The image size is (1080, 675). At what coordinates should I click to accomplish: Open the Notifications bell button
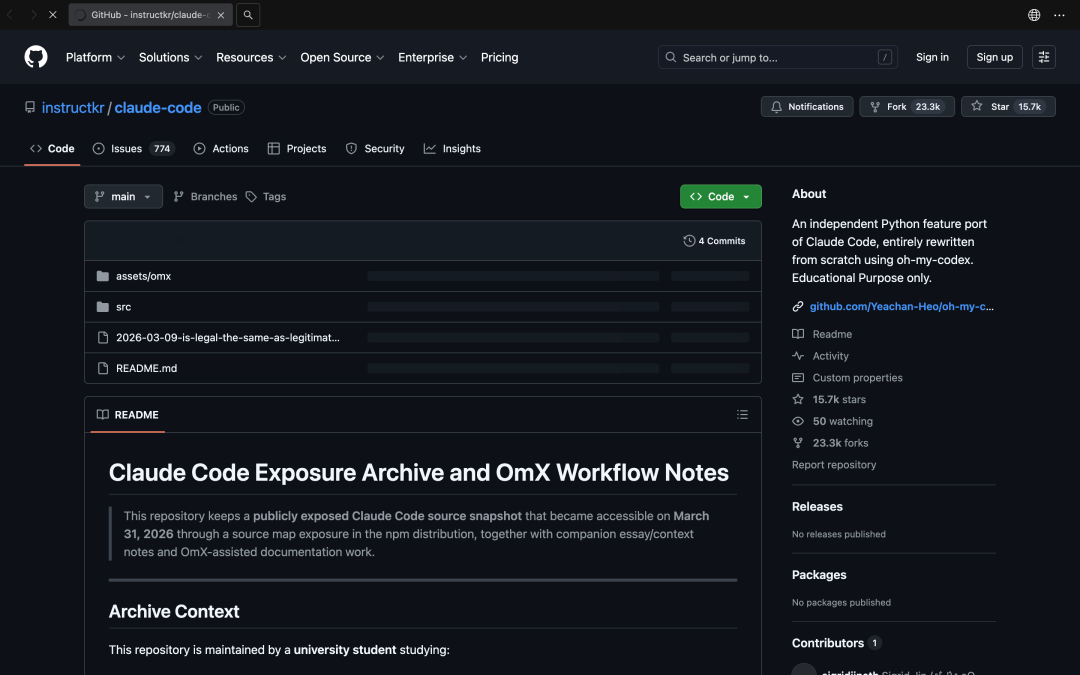click(x=806, y=107)
